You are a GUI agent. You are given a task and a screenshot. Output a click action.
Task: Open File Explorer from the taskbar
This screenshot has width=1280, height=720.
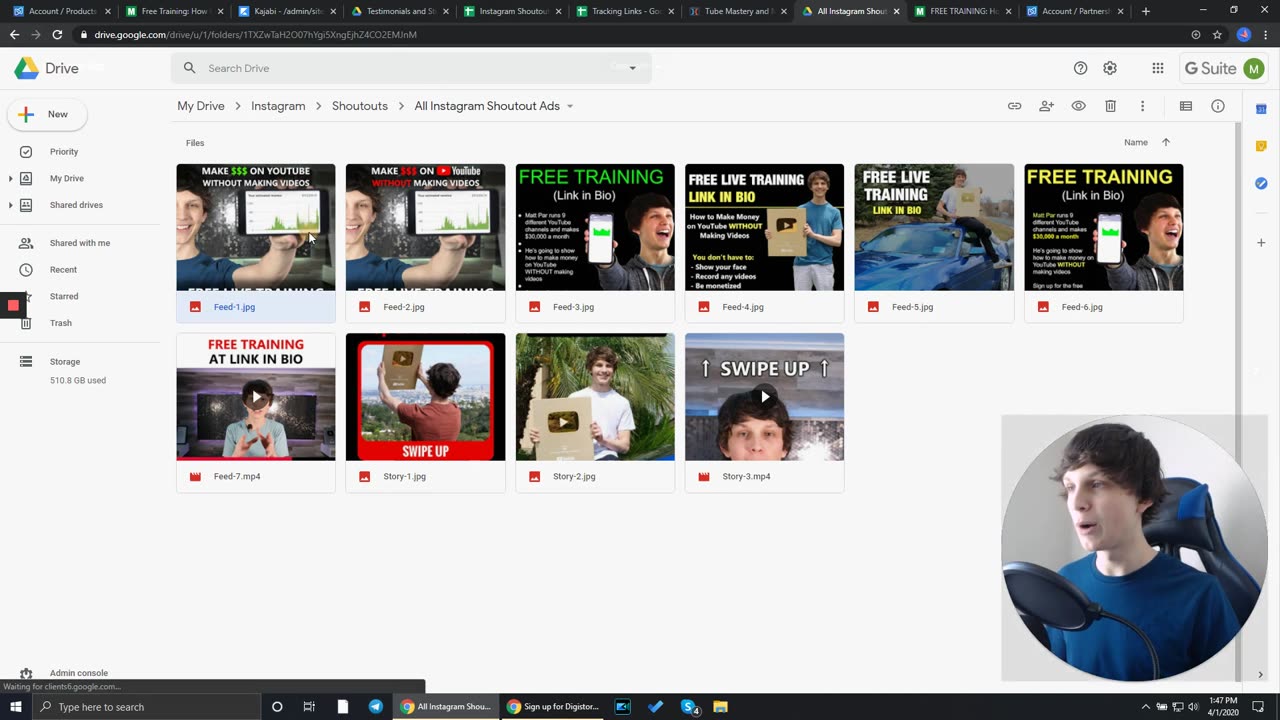pyautogui.click(x=720, y=707)
